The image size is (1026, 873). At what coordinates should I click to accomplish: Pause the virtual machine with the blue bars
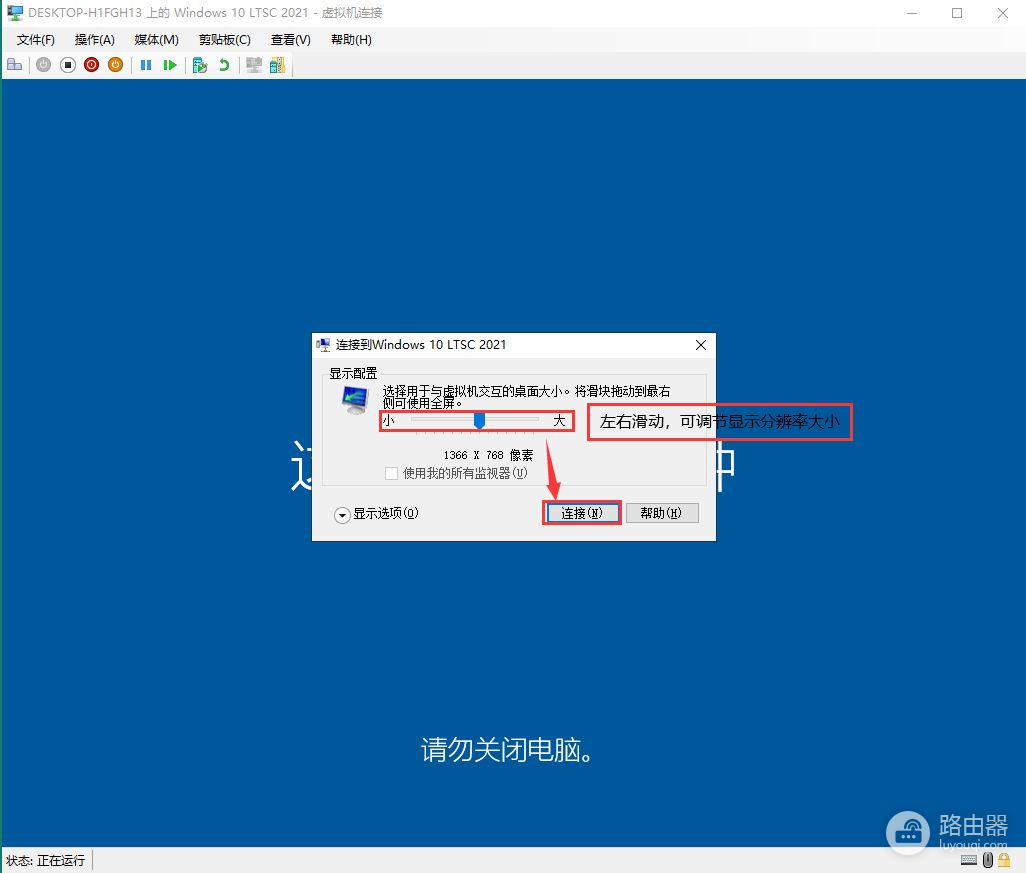tap(146, 65)
